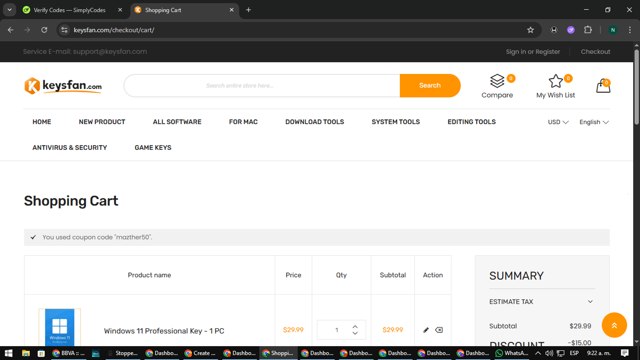640x360 pixels.
Task: Close the Verify Codes SimplyCodes tab
Action: click(120, 10)
